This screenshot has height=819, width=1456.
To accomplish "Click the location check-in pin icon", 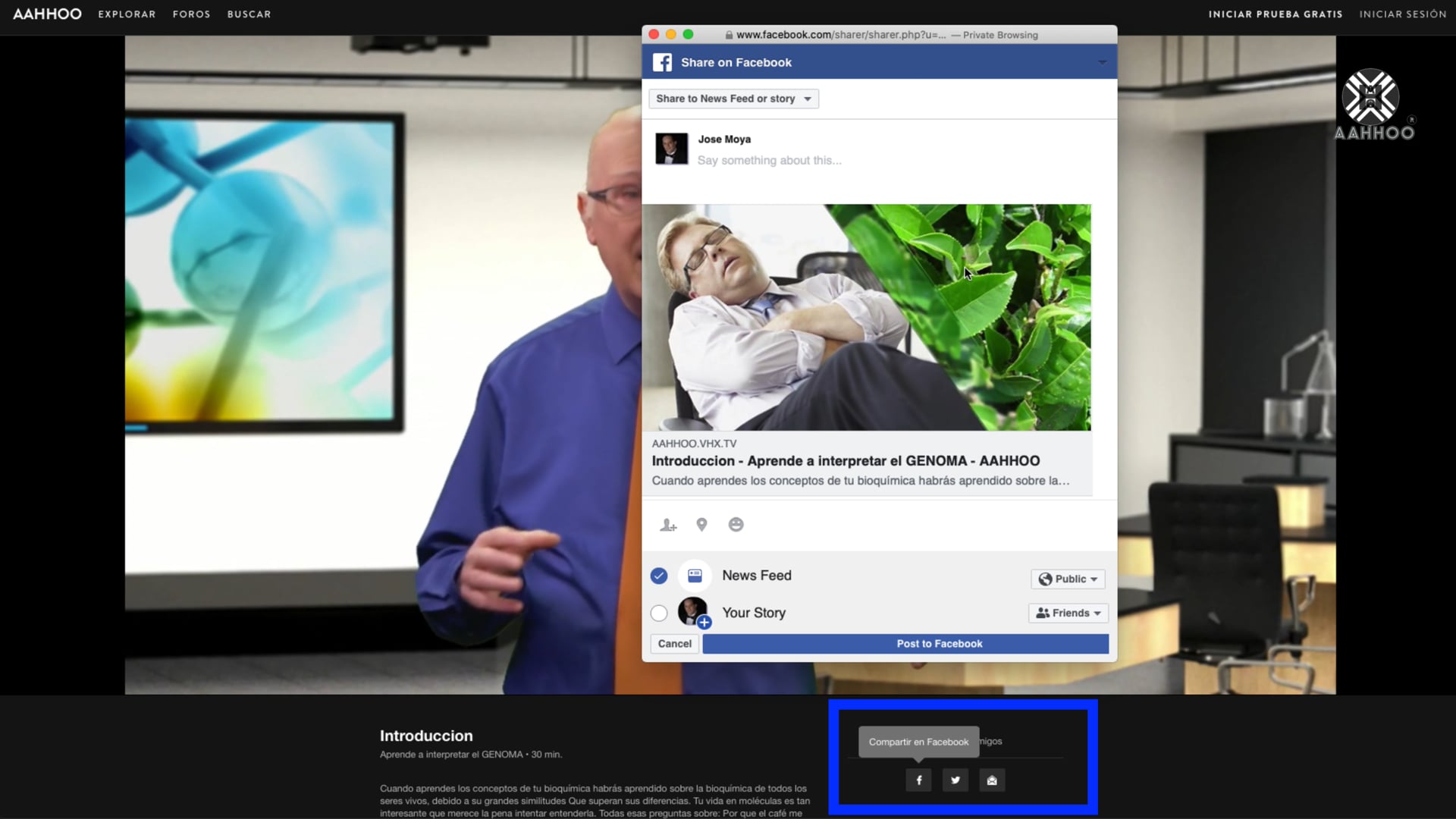I will point(701,525).
